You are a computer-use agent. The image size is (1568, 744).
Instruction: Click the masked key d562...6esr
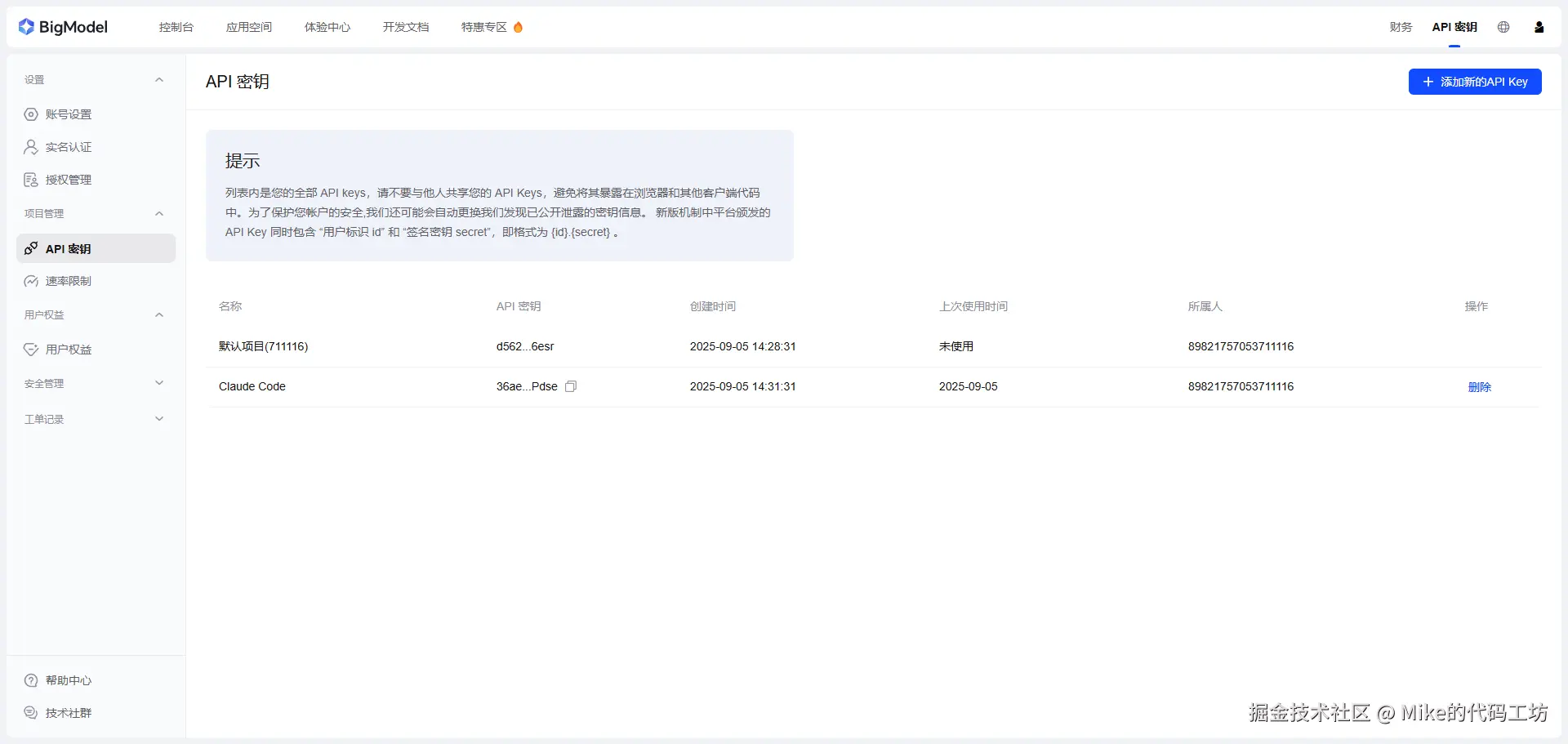pyautogui.click(x=525, y=346)
